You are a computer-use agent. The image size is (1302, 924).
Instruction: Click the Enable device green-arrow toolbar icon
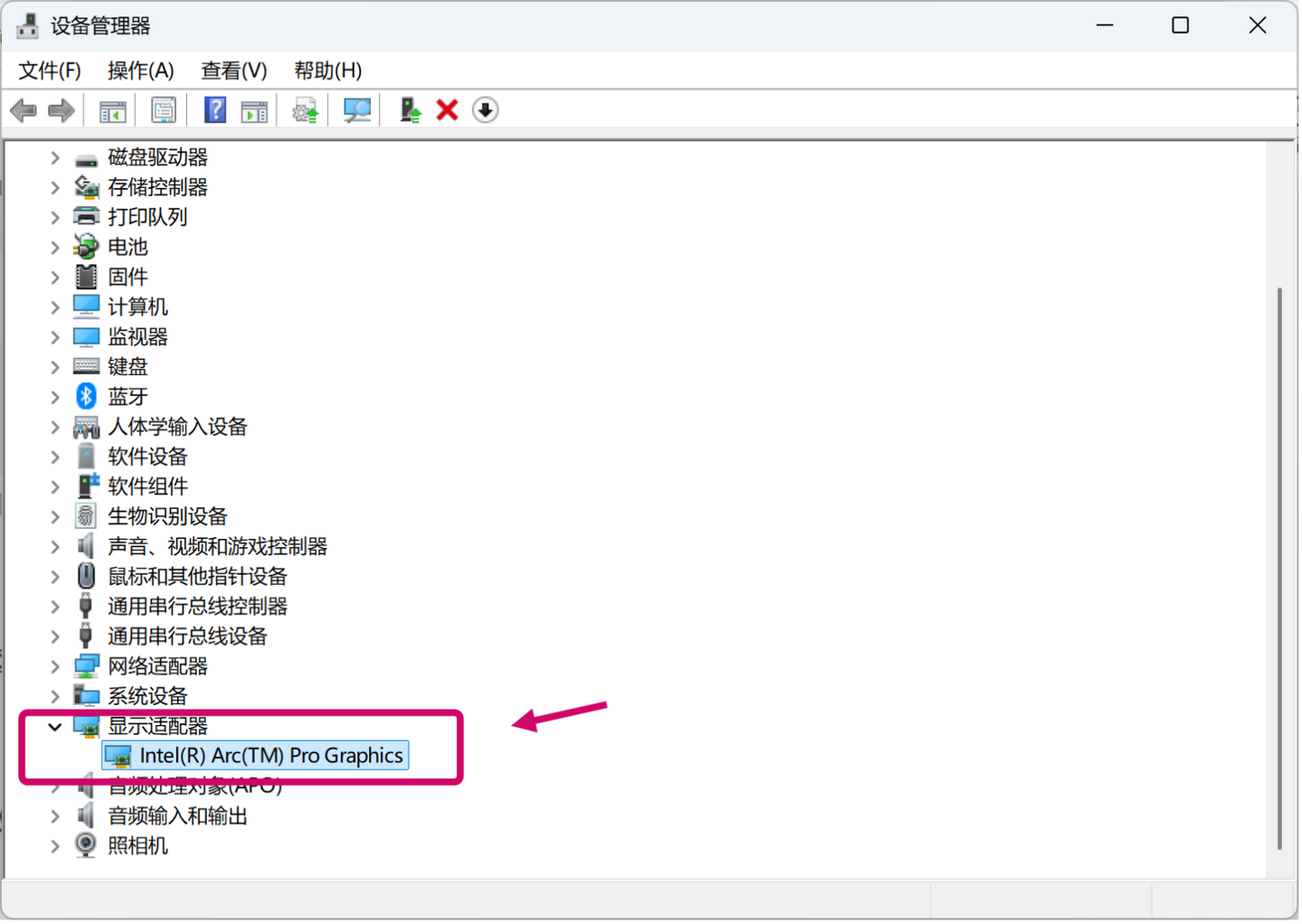(x=410, y=110)
